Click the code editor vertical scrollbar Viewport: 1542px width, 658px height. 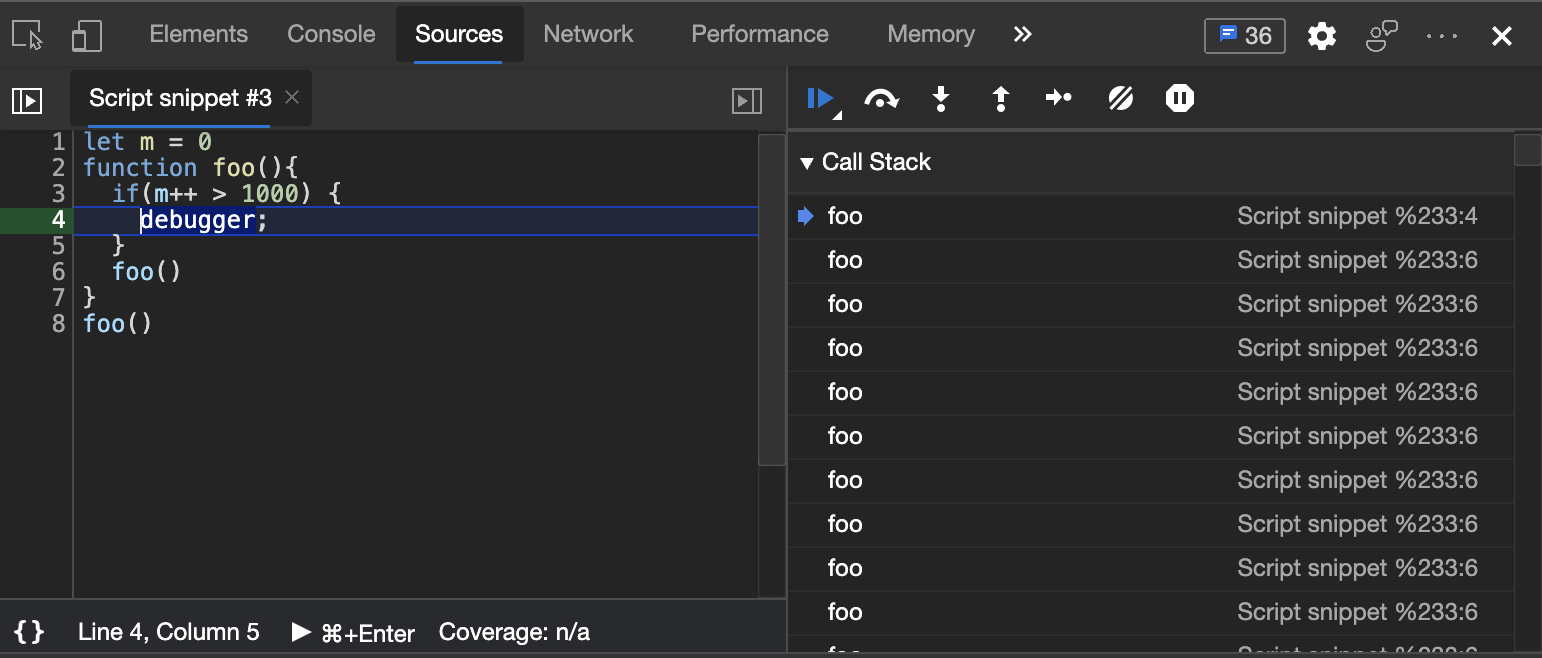tap(771, 300)
